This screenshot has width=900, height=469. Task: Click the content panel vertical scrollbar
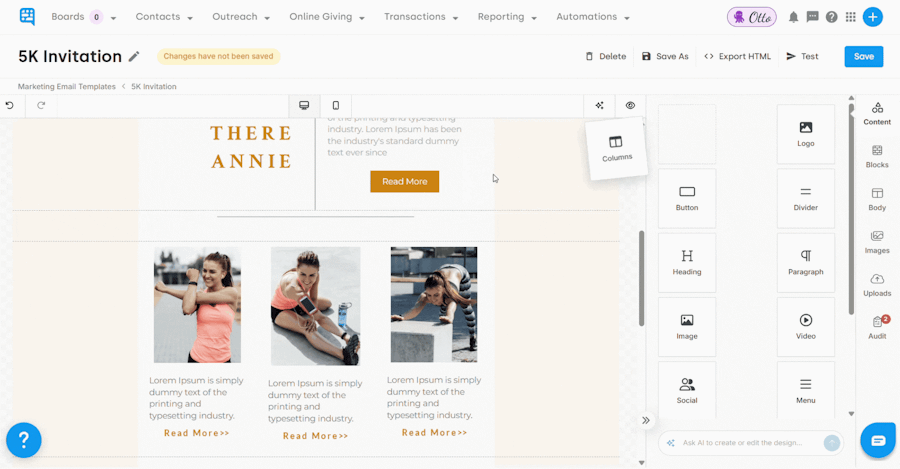click(x=851, y=208)
